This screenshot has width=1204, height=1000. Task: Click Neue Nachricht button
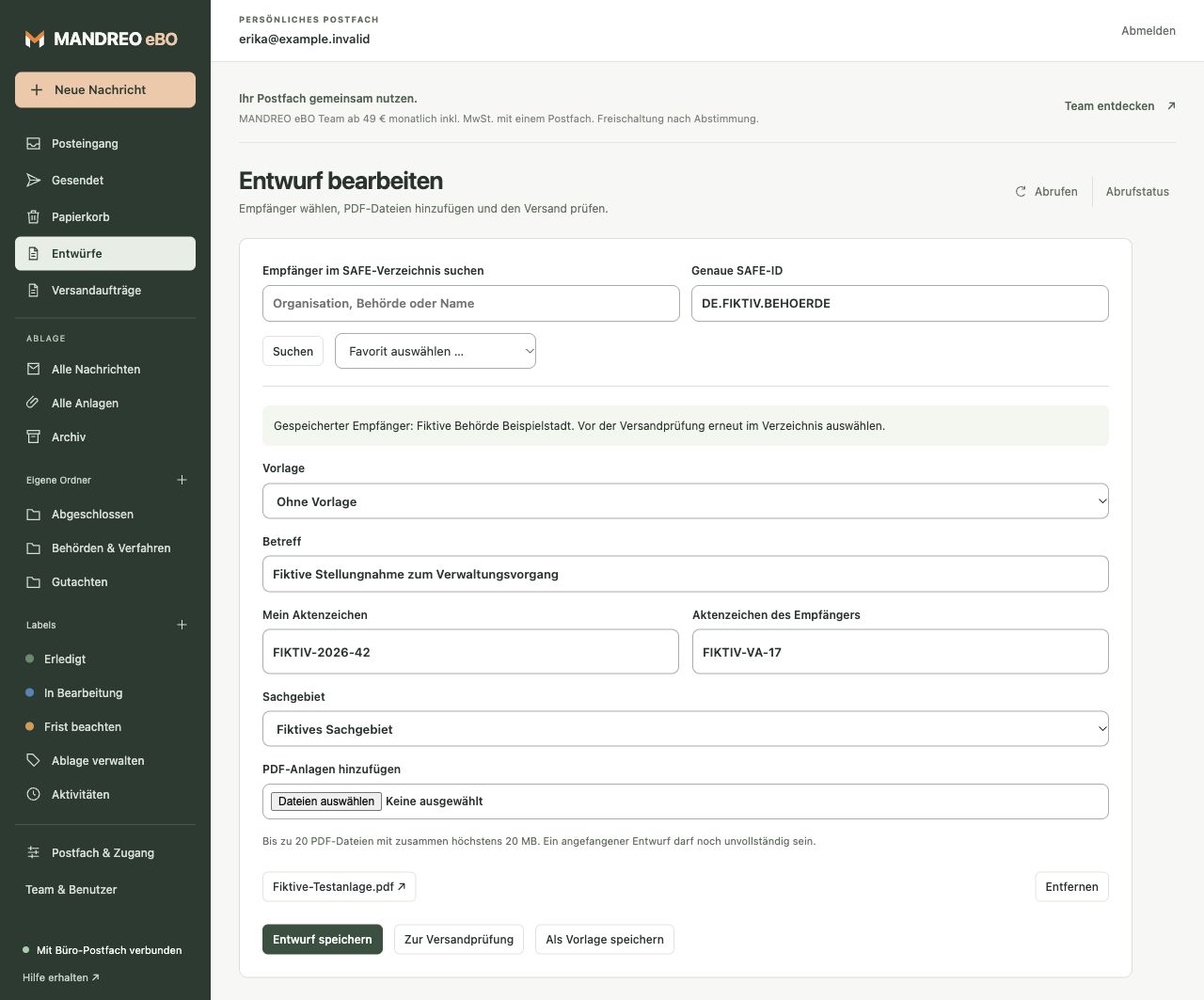pyautogui.click(x=105, y=90)
